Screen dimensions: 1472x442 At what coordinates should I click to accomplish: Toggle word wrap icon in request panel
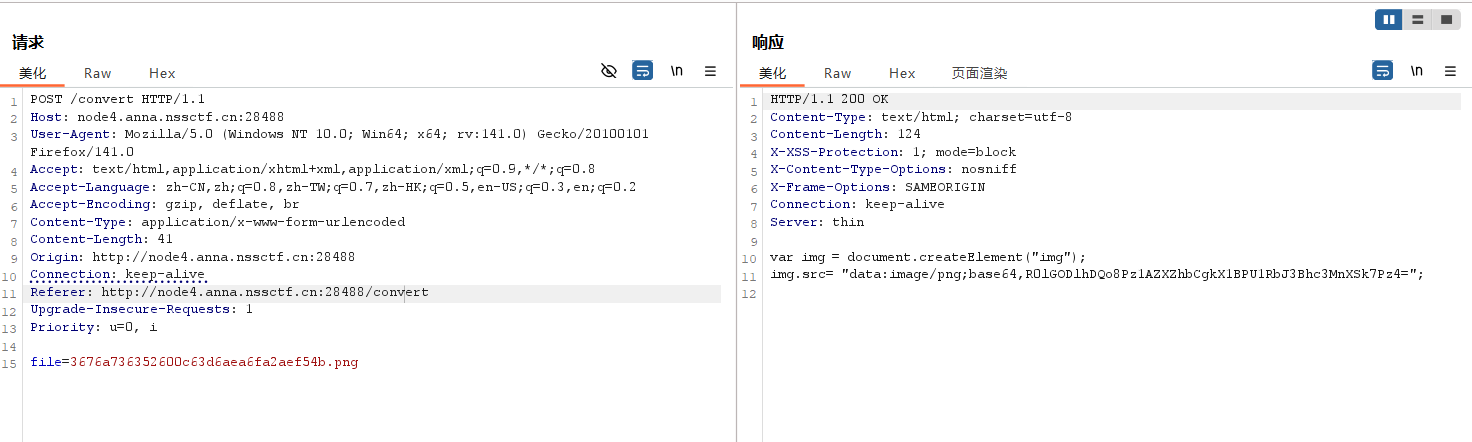click(643, 71)
